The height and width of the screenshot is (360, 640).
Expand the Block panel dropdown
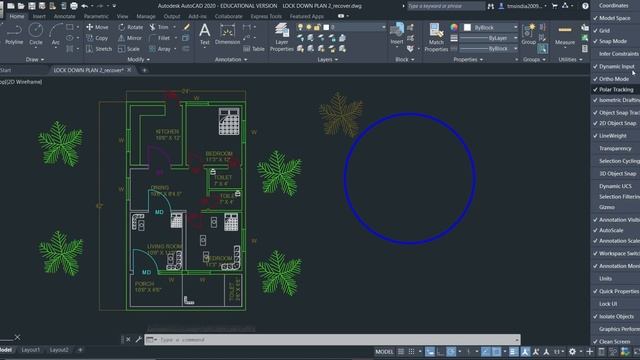click(404, 60)
